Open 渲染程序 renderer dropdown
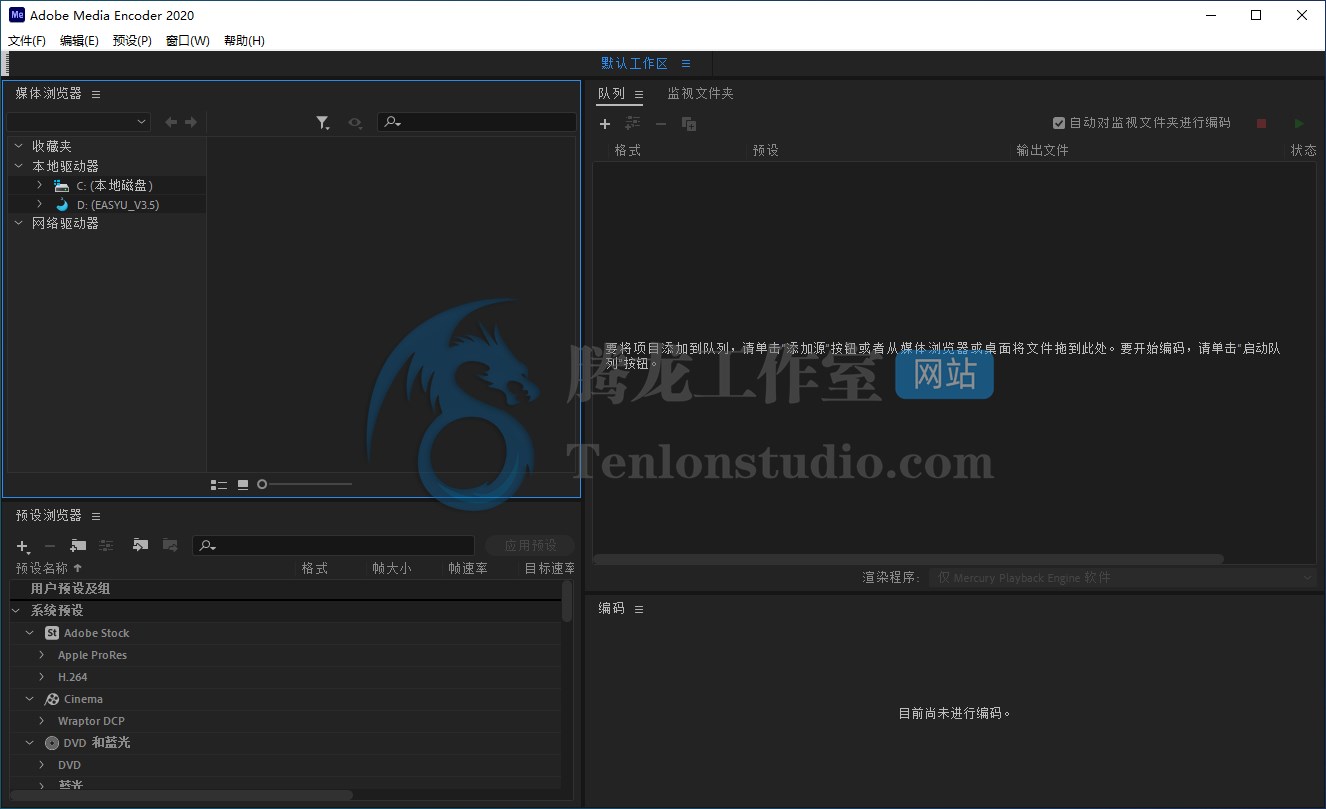 tap(1122, 578)
